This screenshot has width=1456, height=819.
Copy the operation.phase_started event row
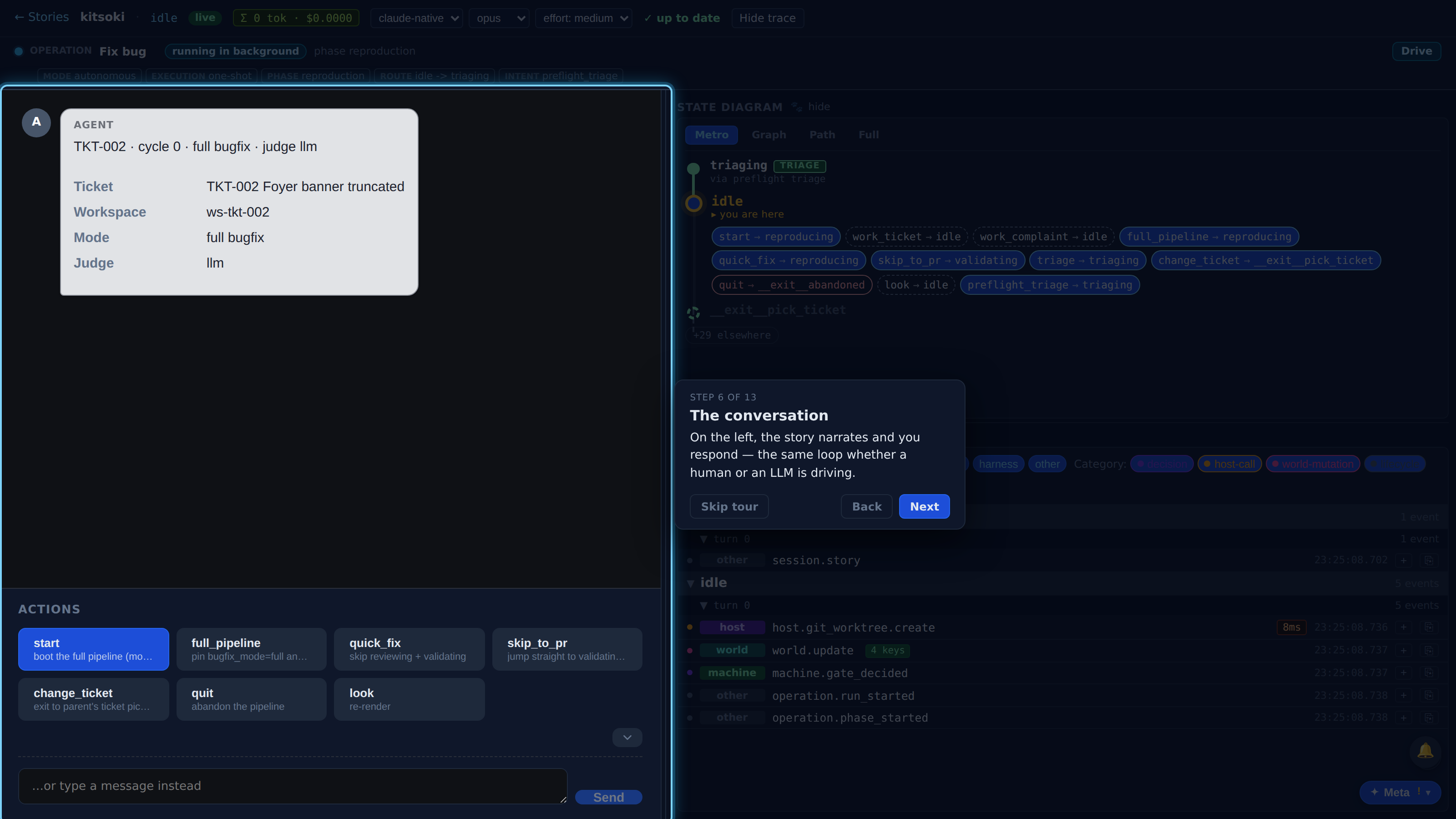point(1428,718)
